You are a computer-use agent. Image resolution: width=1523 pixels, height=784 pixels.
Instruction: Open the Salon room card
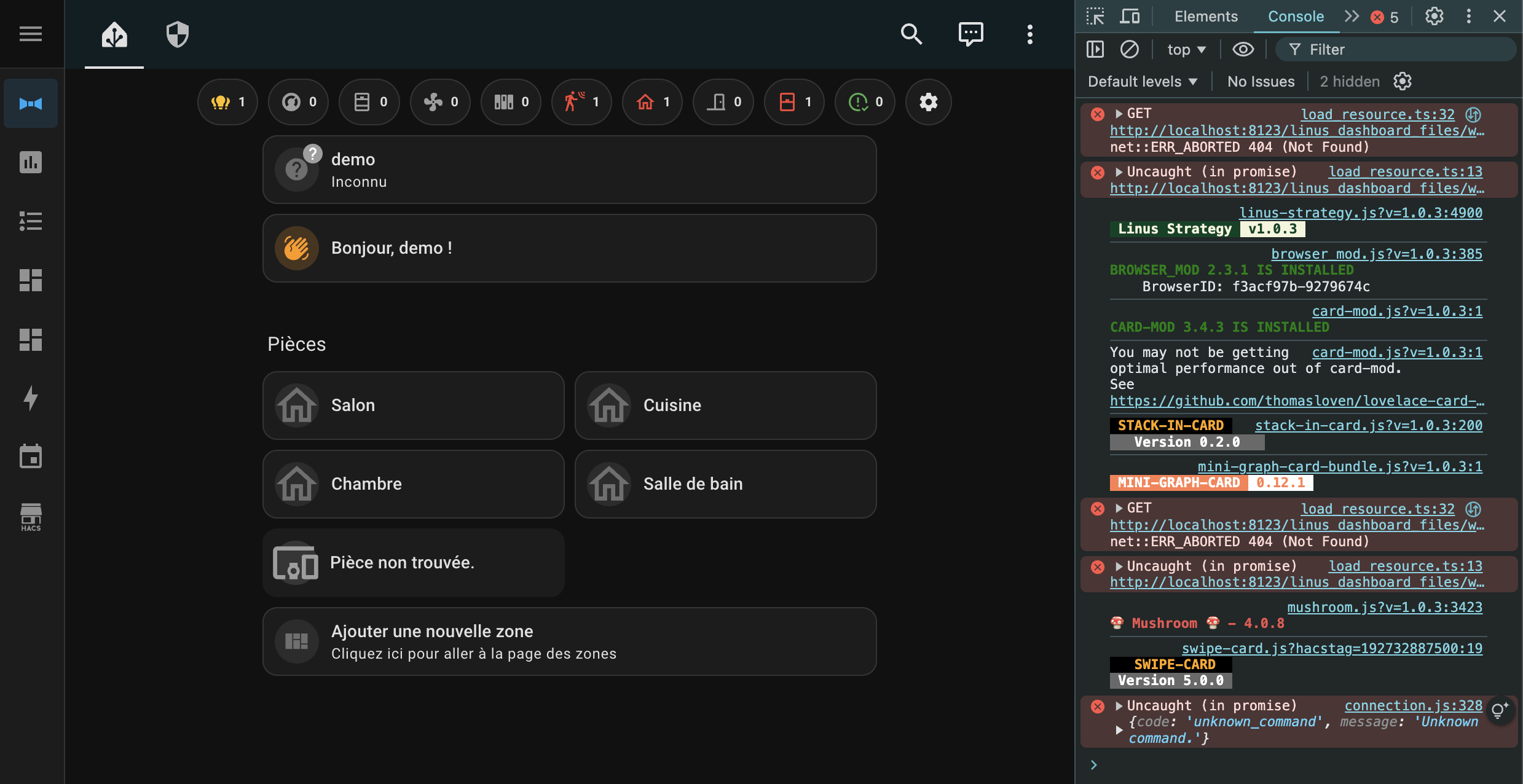point(413,406)
